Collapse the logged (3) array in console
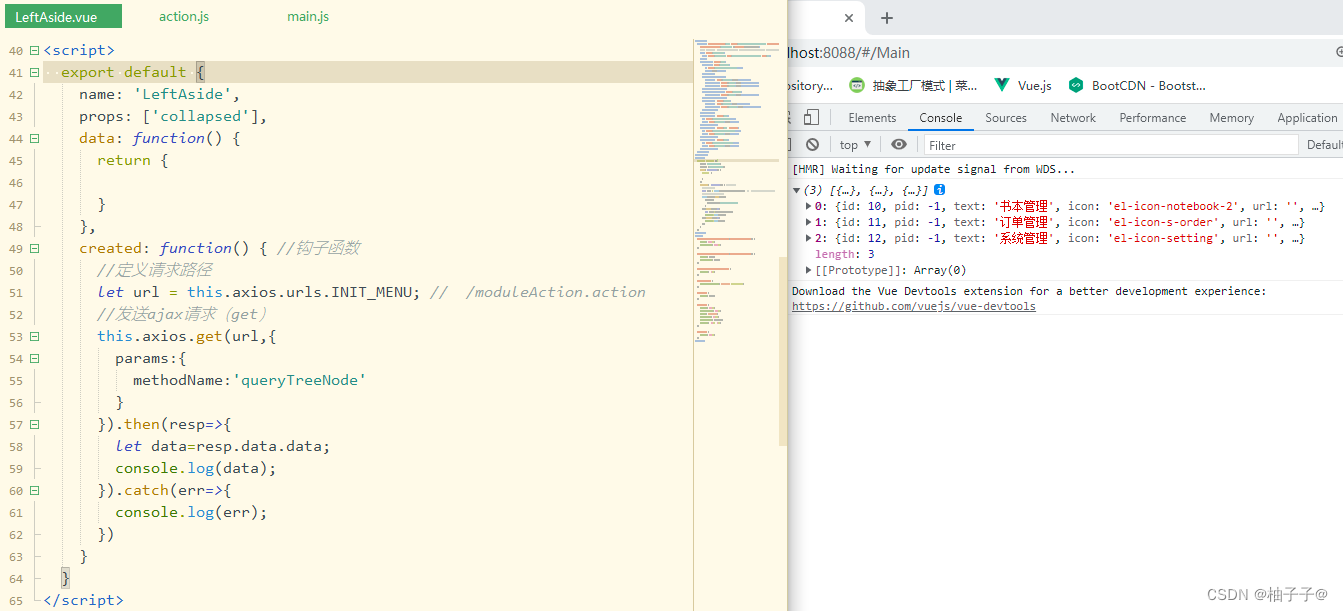 point(797,190)
